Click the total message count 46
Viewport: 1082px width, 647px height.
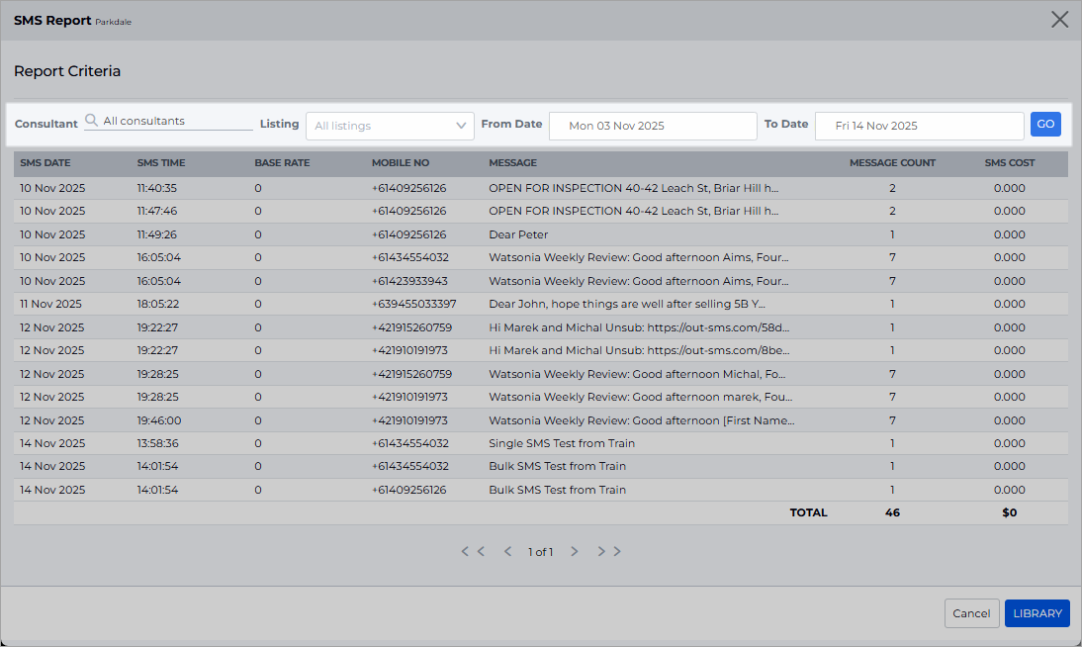[892, 512]
